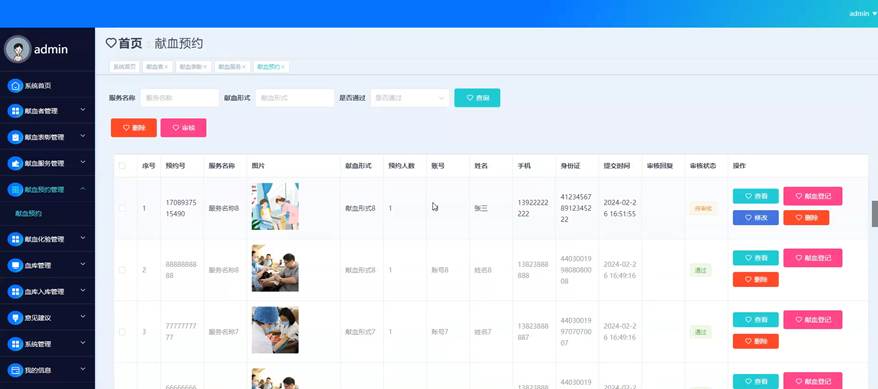878x389 pixels.
Task: Close the 献血者 tab with its x
Action: [x=166, y=67]
